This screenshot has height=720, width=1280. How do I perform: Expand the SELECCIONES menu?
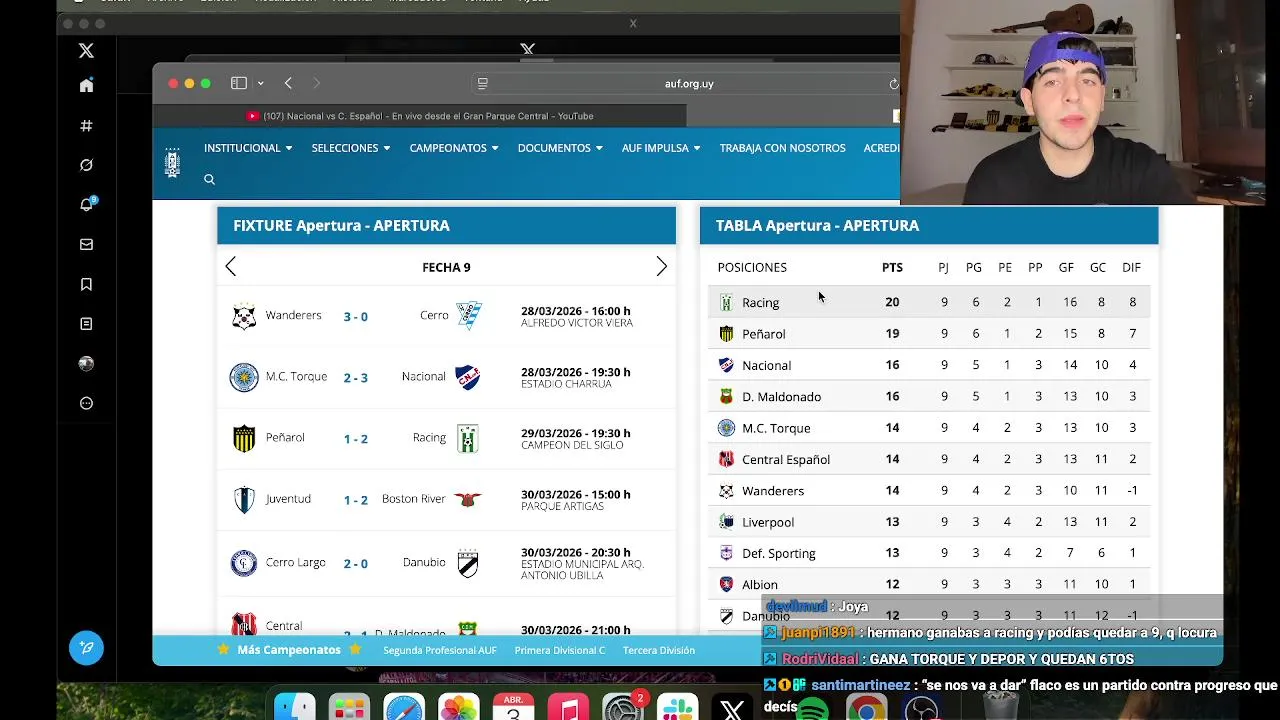350,148
